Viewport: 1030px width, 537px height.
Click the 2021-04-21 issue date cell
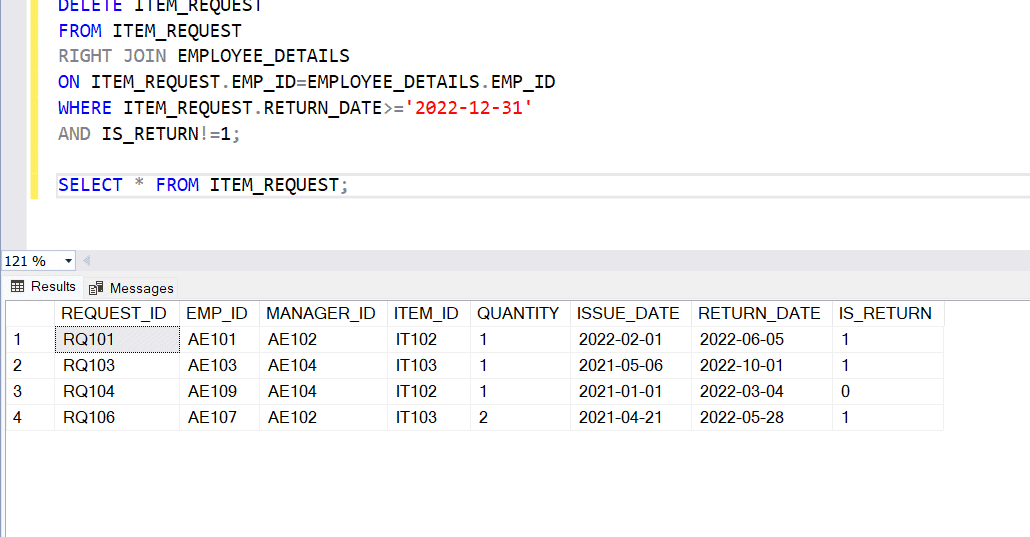pyautogui.click(x=631, y=417)
